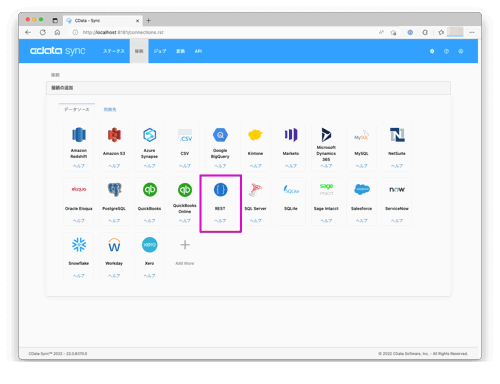Select the SQL Server connector
Viewport: 500px width, 384px height.
click(255, 190)
